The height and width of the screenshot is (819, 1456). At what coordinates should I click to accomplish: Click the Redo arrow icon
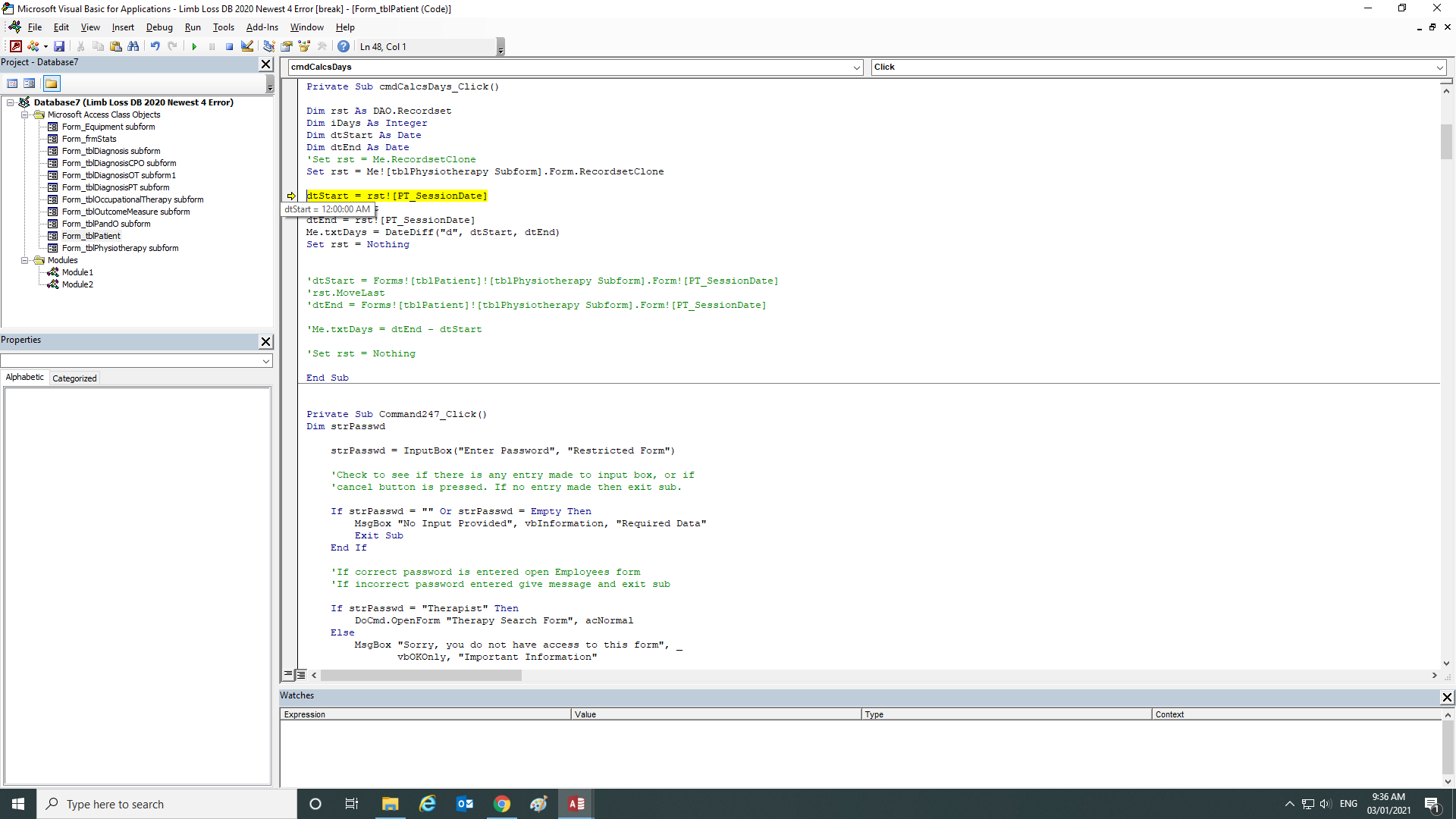(173, 46)
